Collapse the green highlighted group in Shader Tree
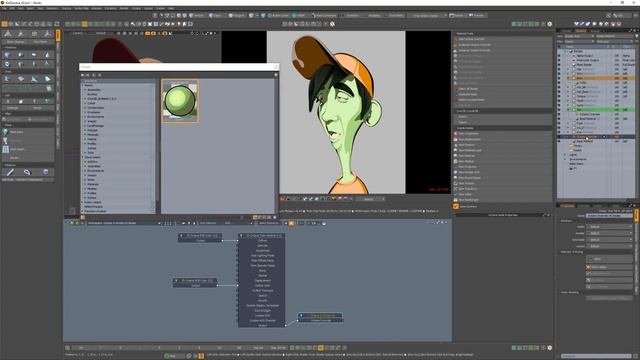 pos(568,110)
